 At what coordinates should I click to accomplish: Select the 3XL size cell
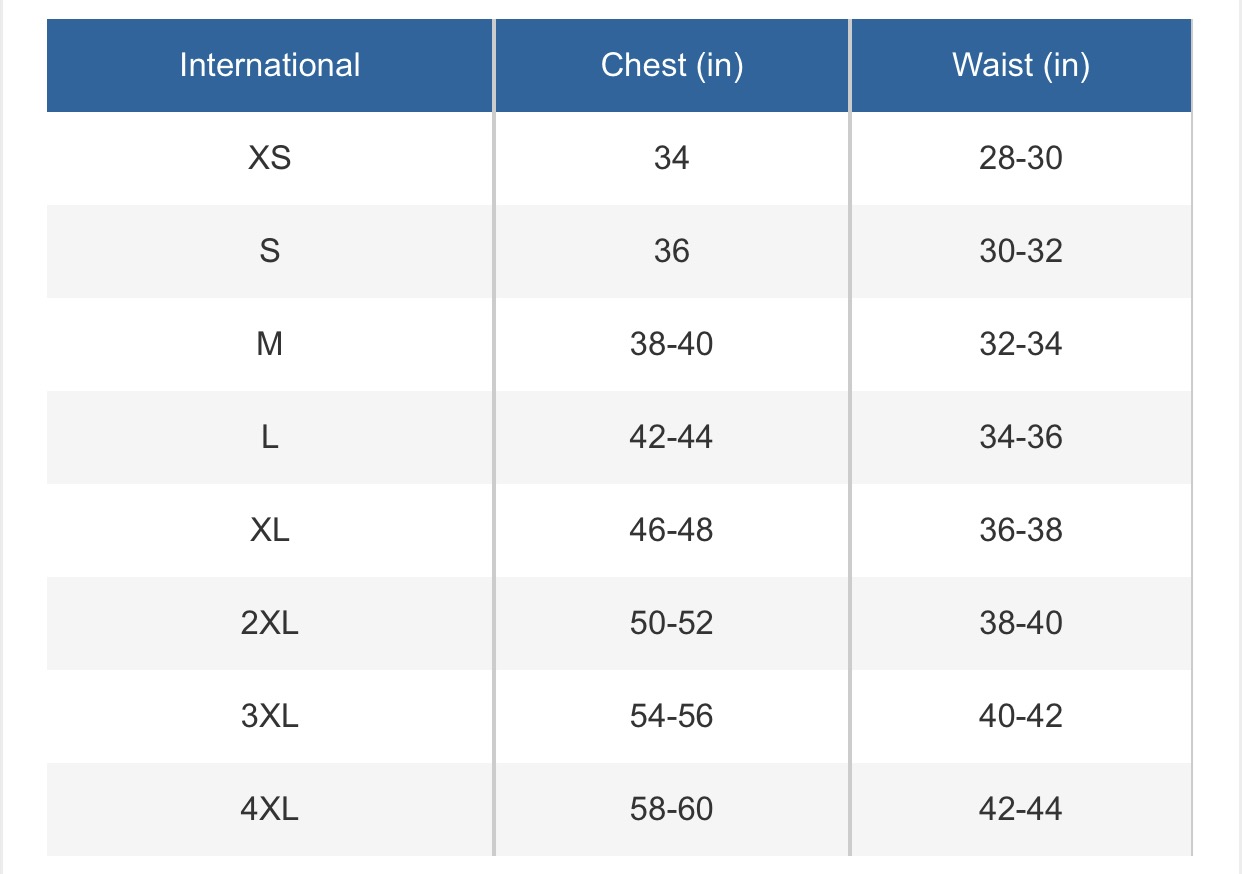[x=270, y=716]
